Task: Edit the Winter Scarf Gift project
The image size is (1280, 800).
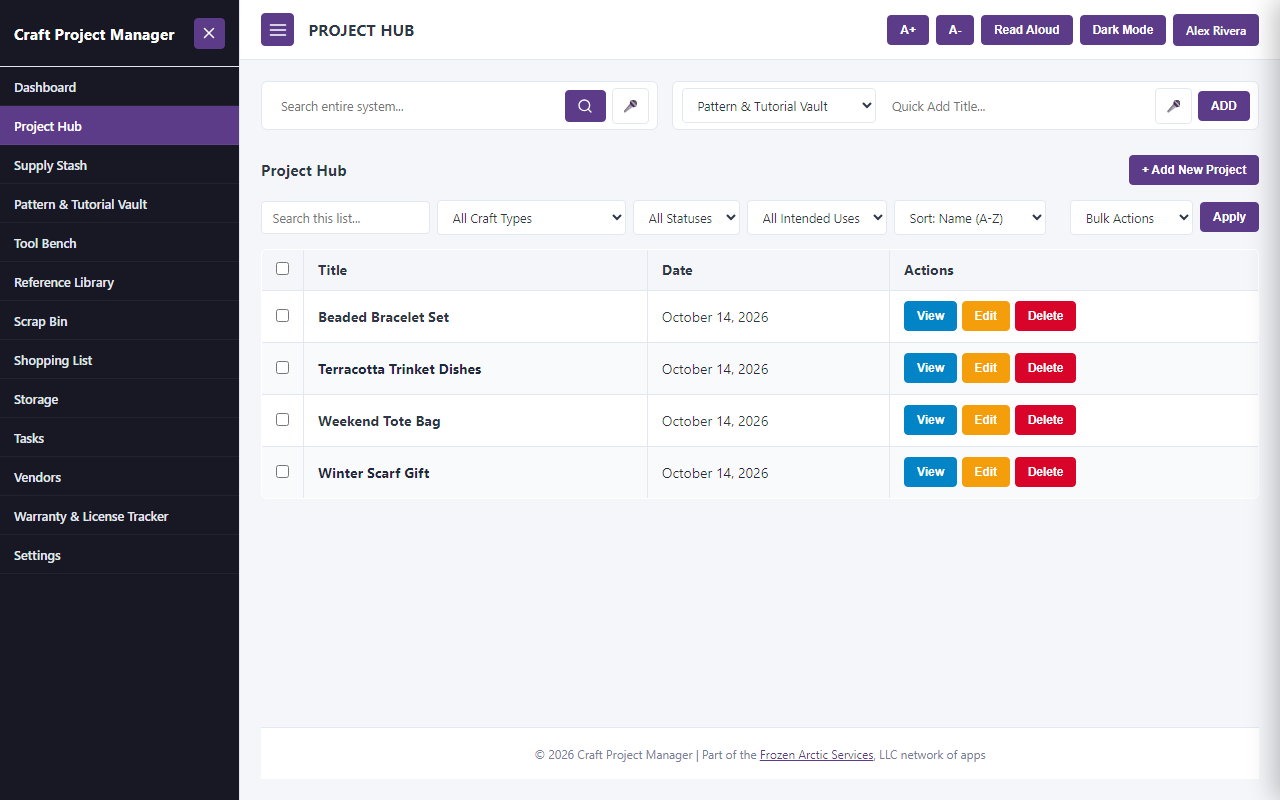Action: tap(986, 472)
